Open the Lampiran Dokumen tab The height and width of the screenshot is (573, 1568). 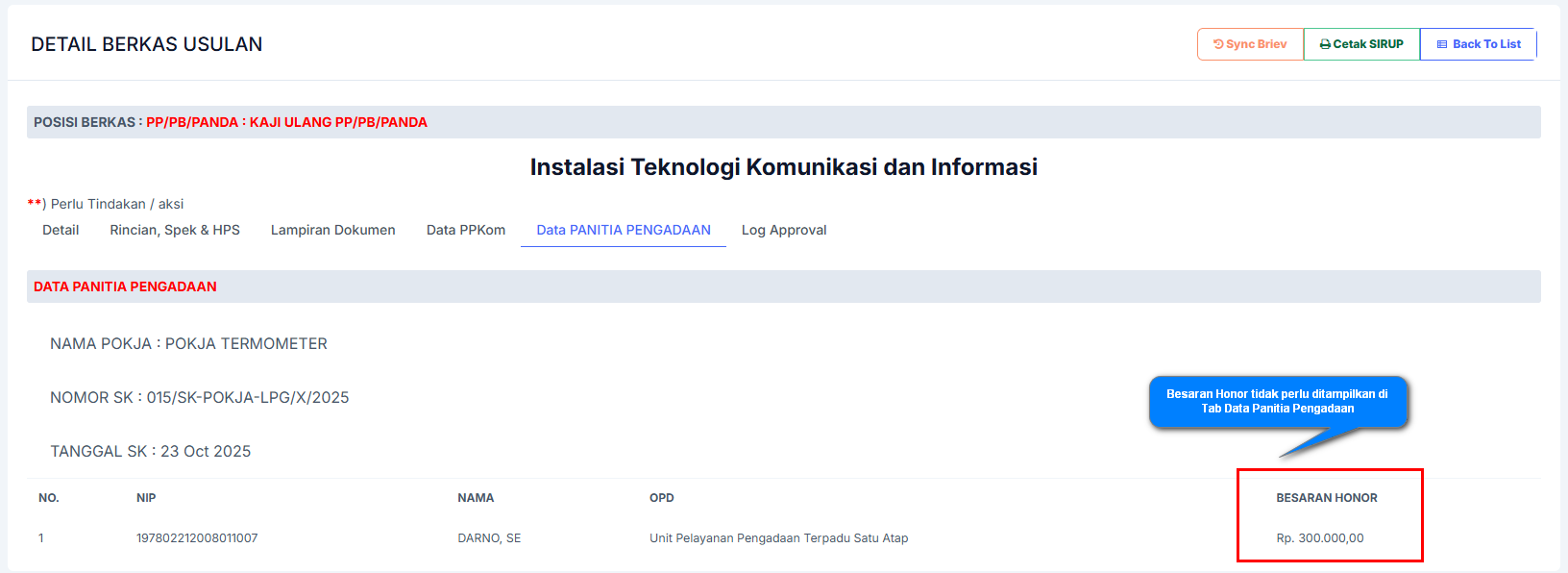coord(332,230)
